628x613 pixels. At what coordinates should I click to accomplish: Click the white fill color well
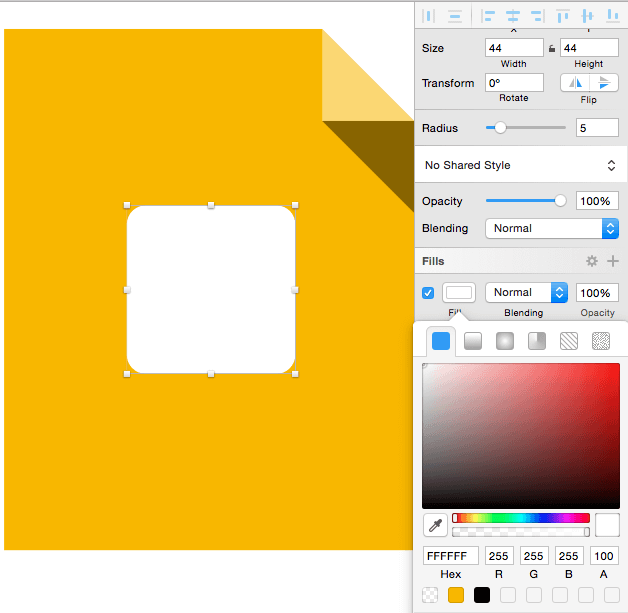pos(459,293)
